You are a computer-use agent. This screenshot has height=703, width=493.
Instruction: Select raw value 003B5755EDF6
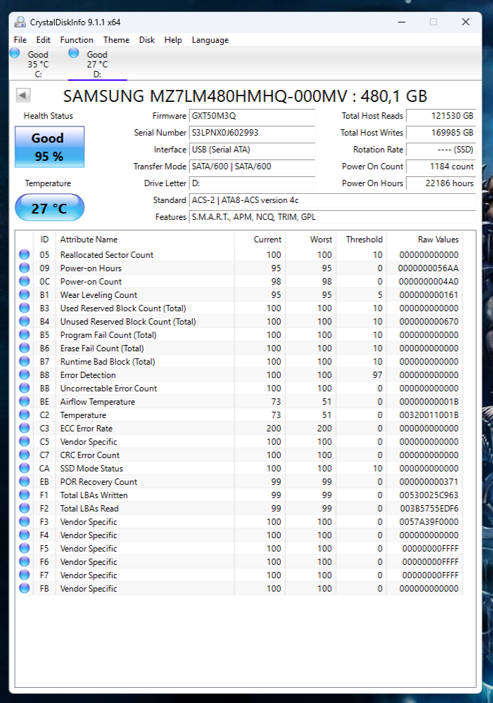point(429,508)
